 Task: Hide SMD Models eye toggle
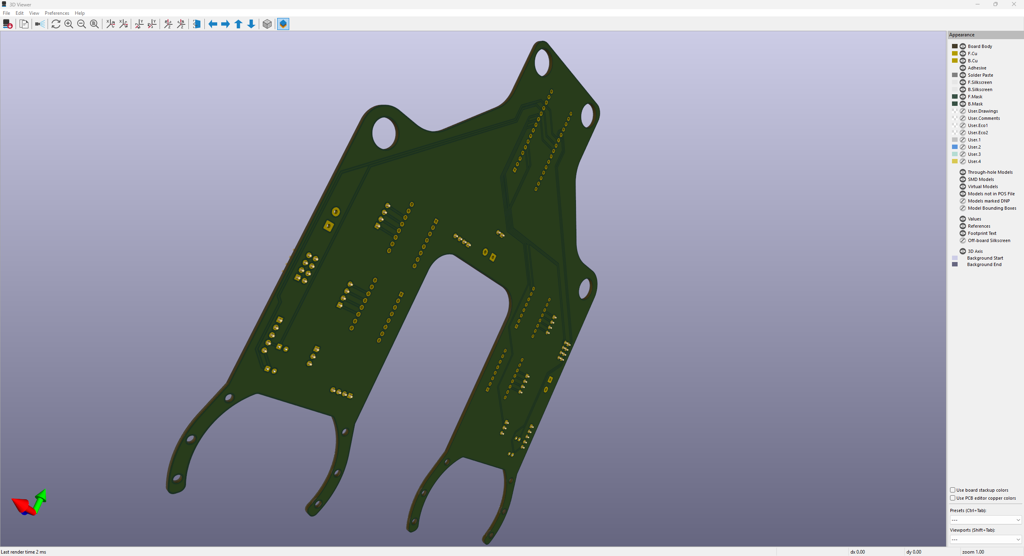[963, 180]
